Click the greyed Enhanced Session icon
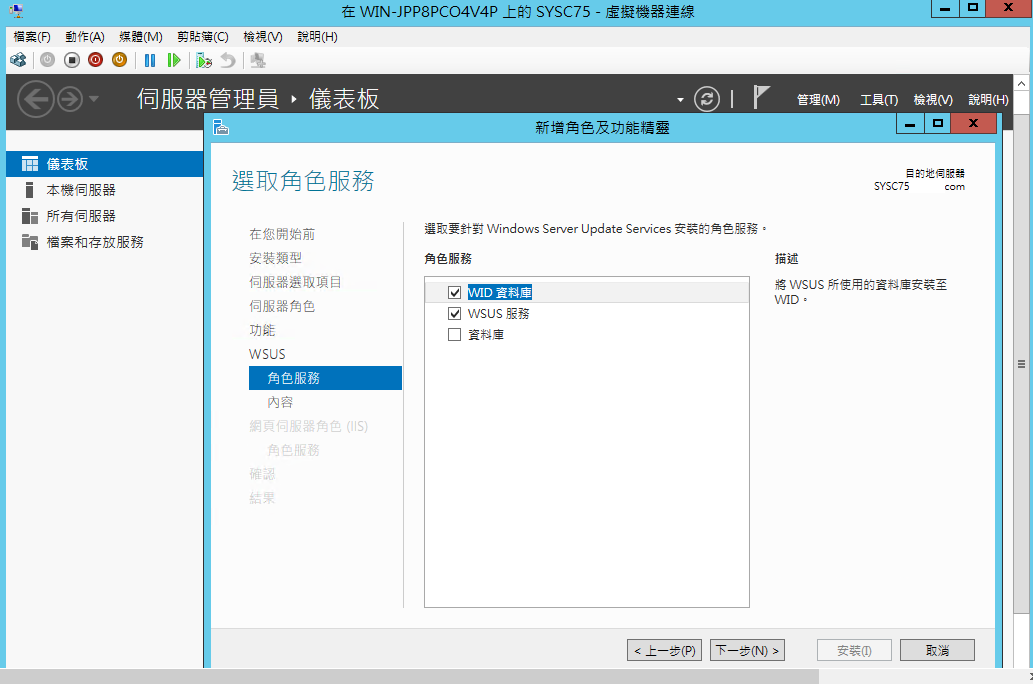This screenshot has height=684, width=1033. pos(258,61)
